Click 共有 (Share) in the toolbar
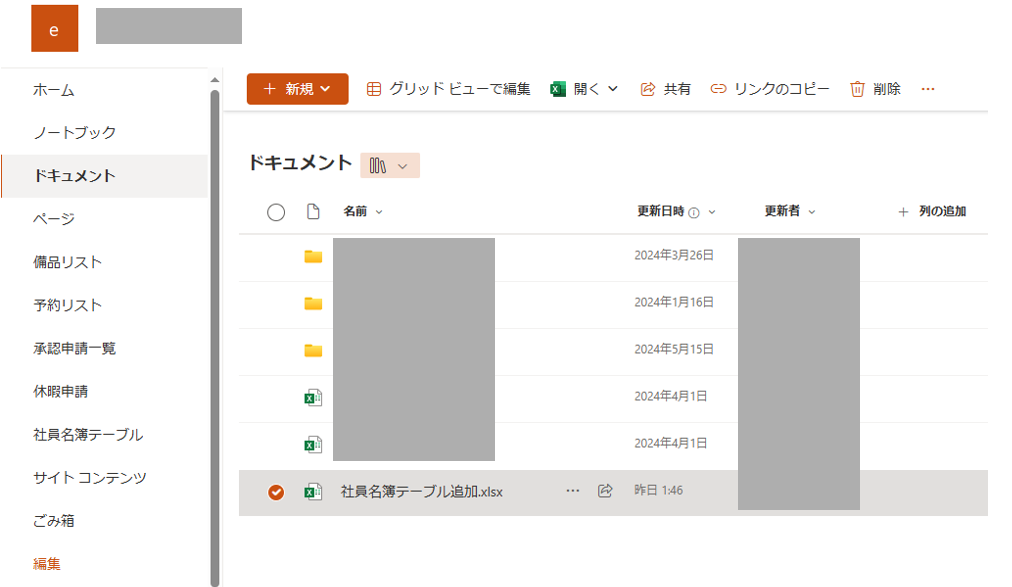Screen dimensions: 1012x587 tap(665, 89)
